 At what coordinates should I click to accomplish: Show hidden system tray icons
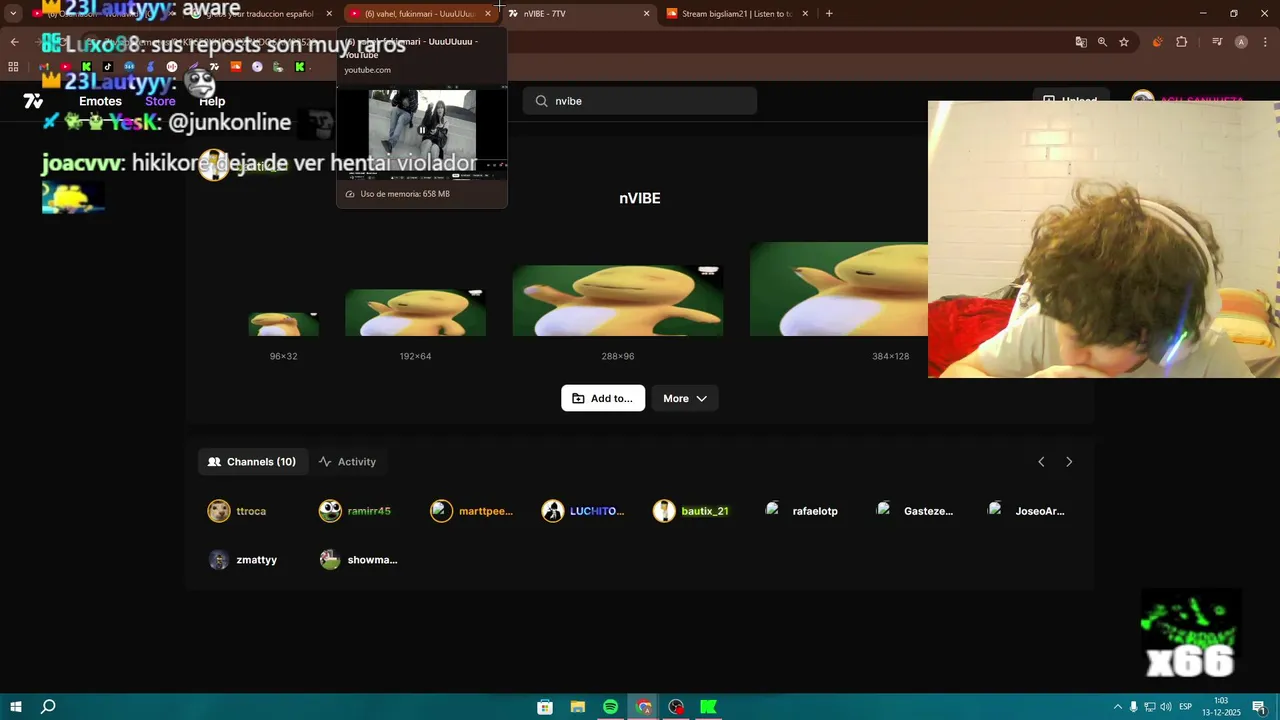coord(1118,707)
